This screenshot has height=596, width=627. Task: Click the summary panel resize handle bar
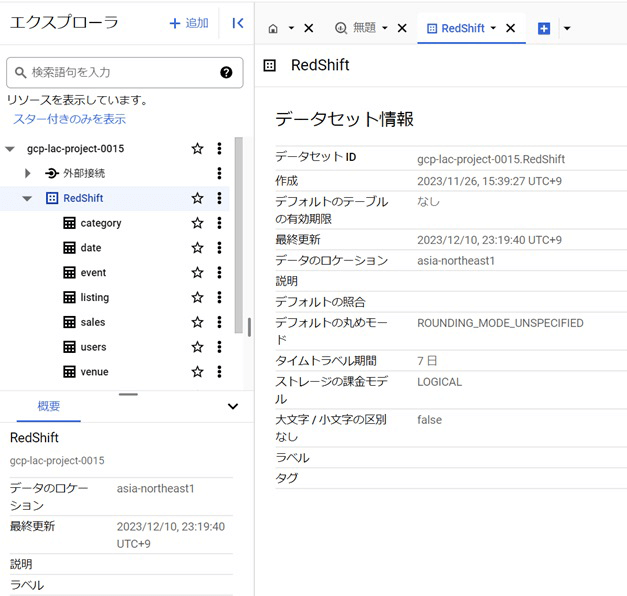(128, 394)
